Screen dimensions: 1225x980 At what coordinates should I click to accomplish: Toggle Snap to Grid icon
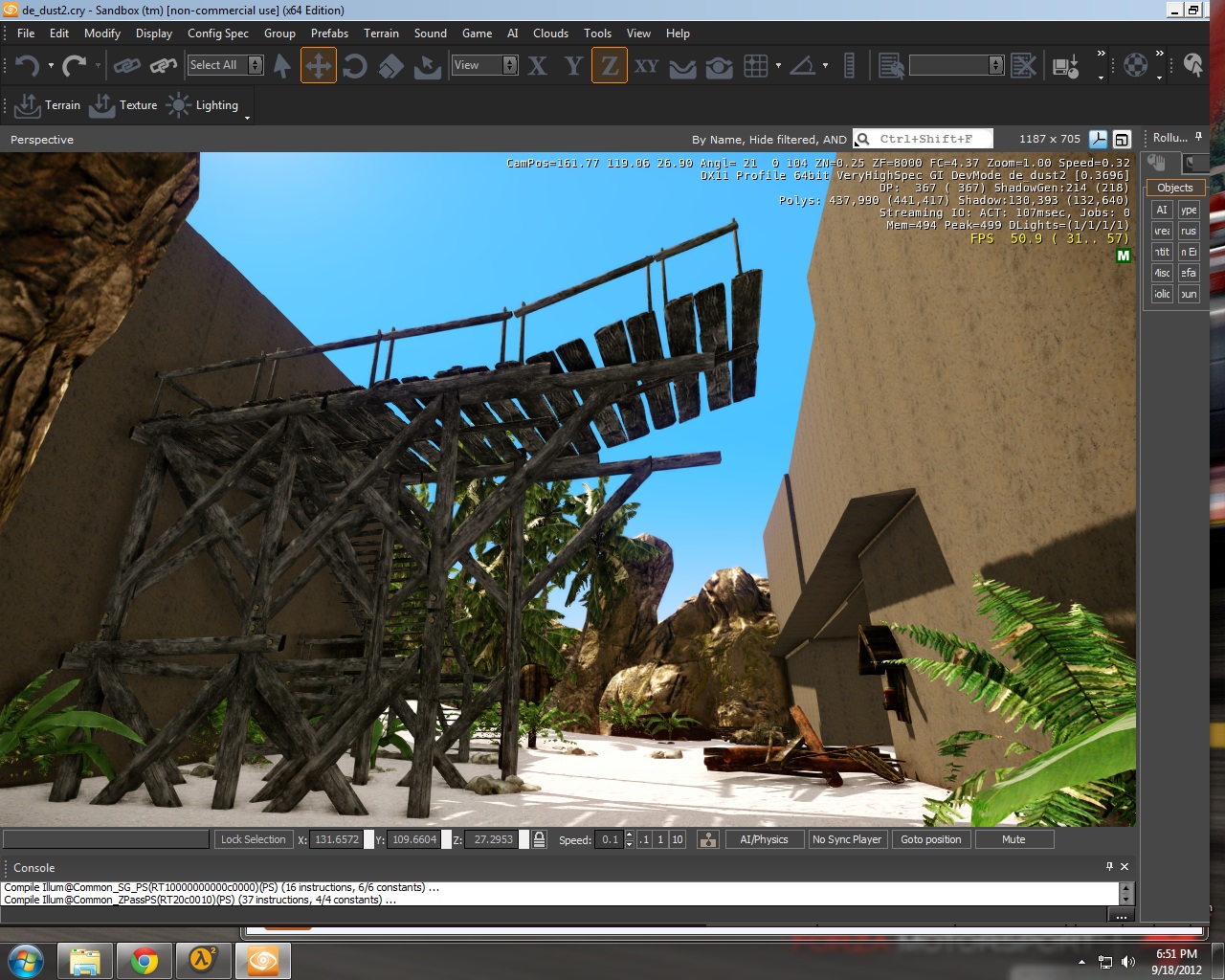(x=756, y=65)
